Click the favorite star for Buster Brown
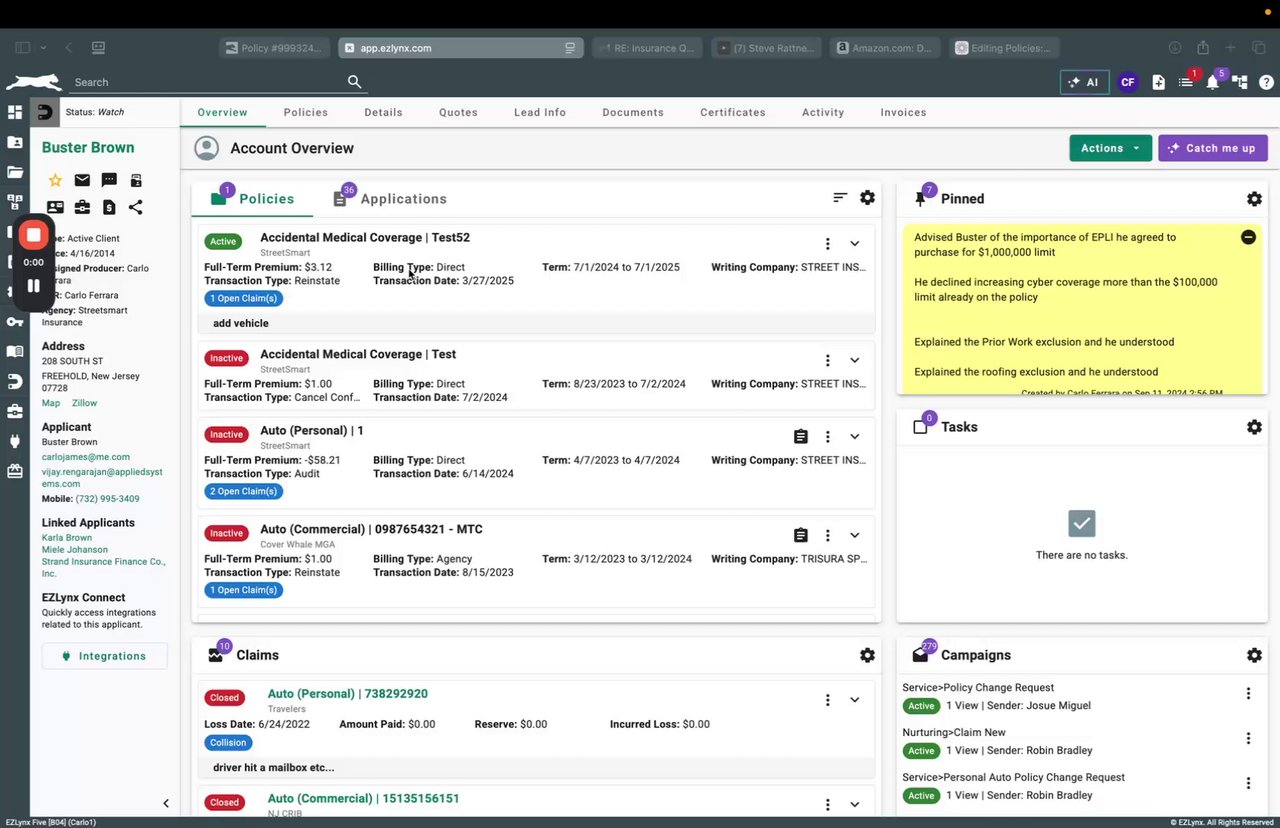 click(x=55, y=180)
